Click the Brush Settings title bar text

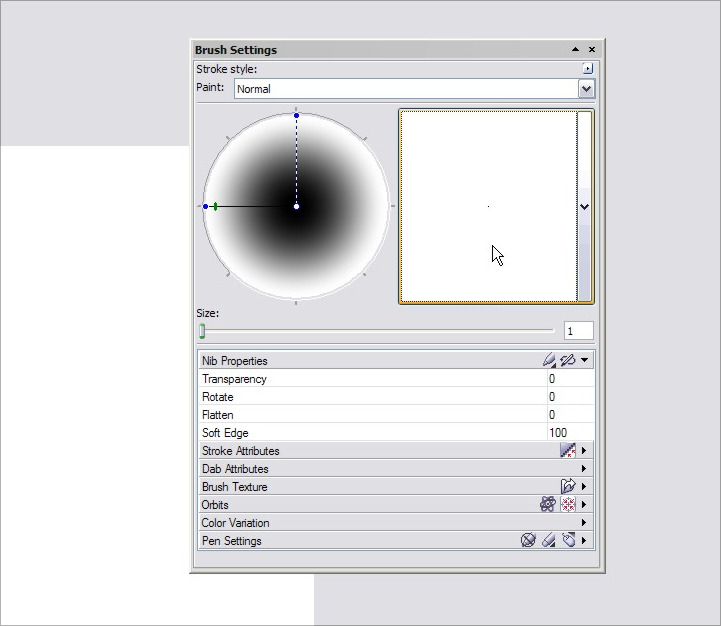tap(236, 50)
